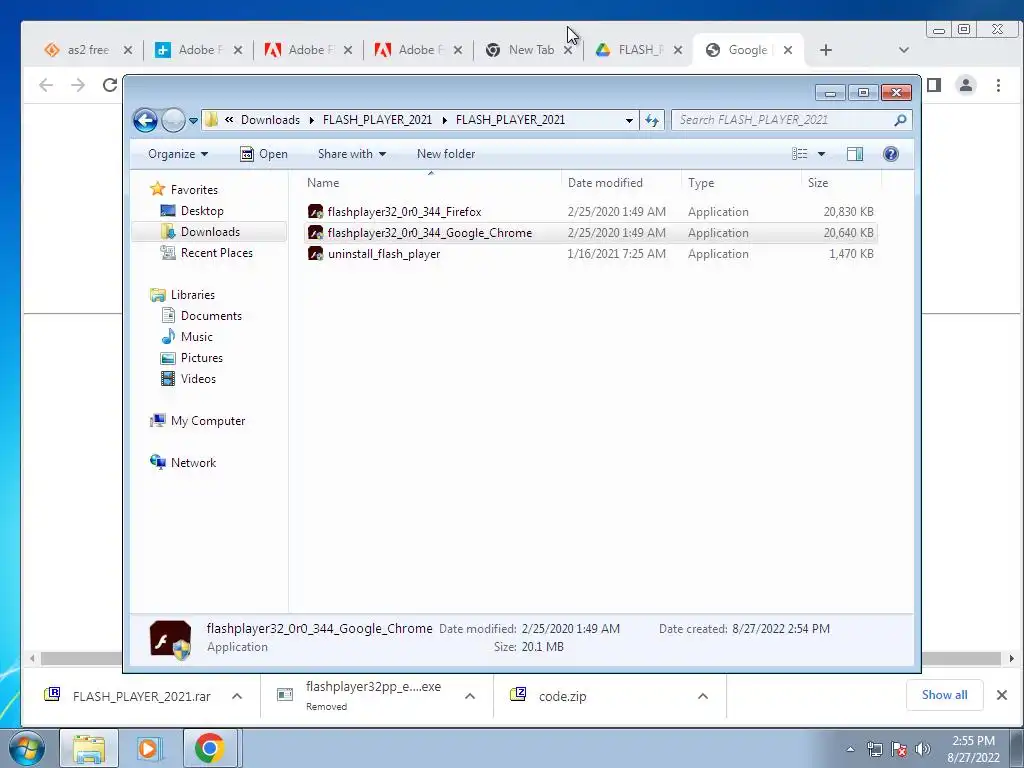The image size is (1024, 768).
Task: Open the Share with menu
Action: (x=351, y=154)
